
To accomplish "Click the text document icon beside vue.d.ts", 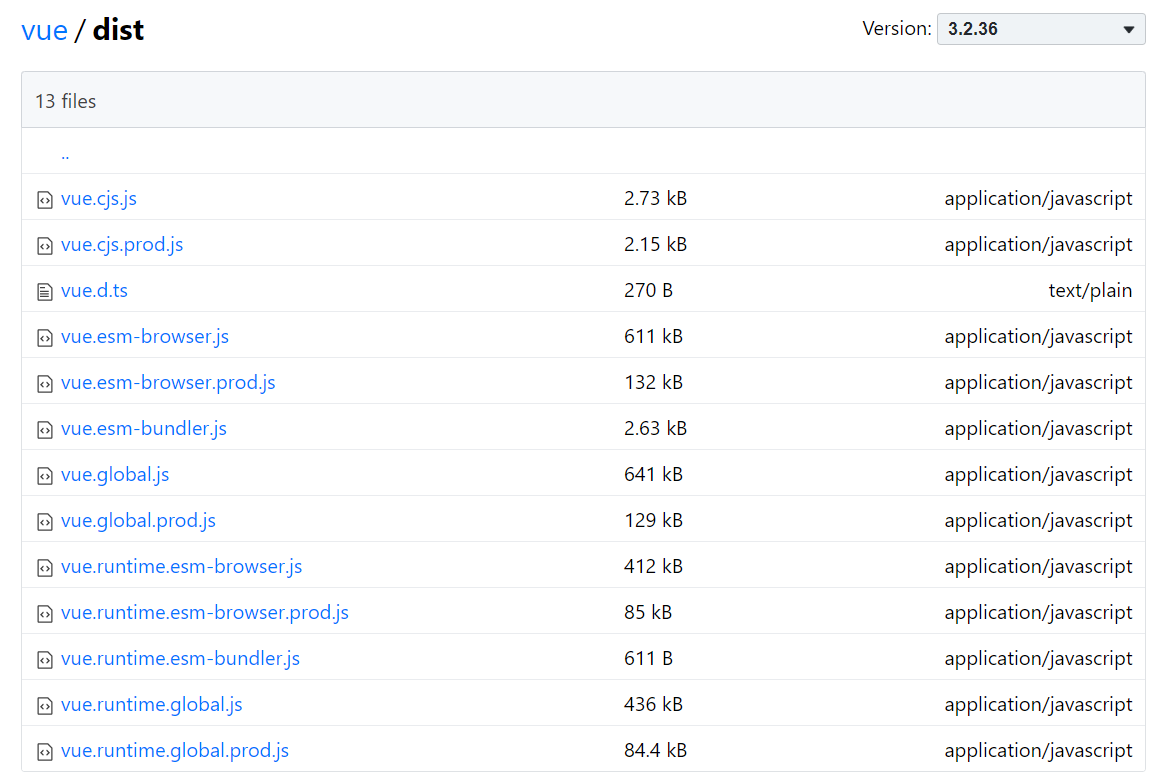I will (x=45, y=292).
